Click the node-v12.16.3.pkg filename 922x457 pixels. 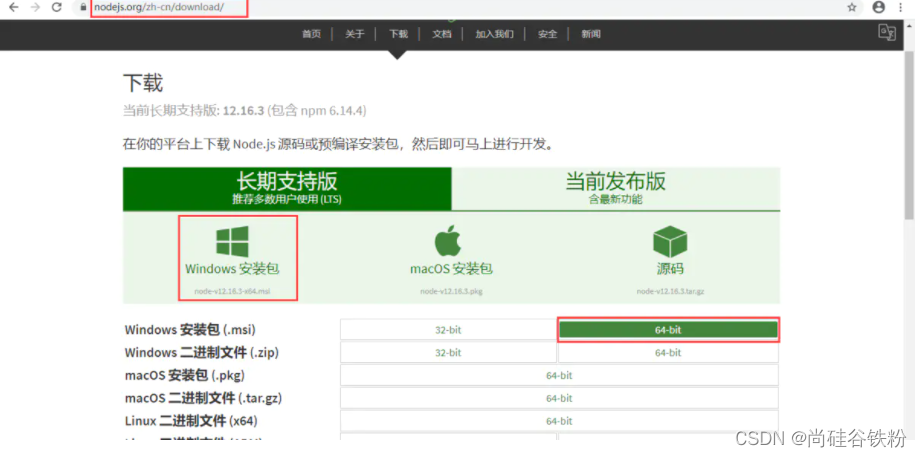pyautogui.click(x=451, y=291)
